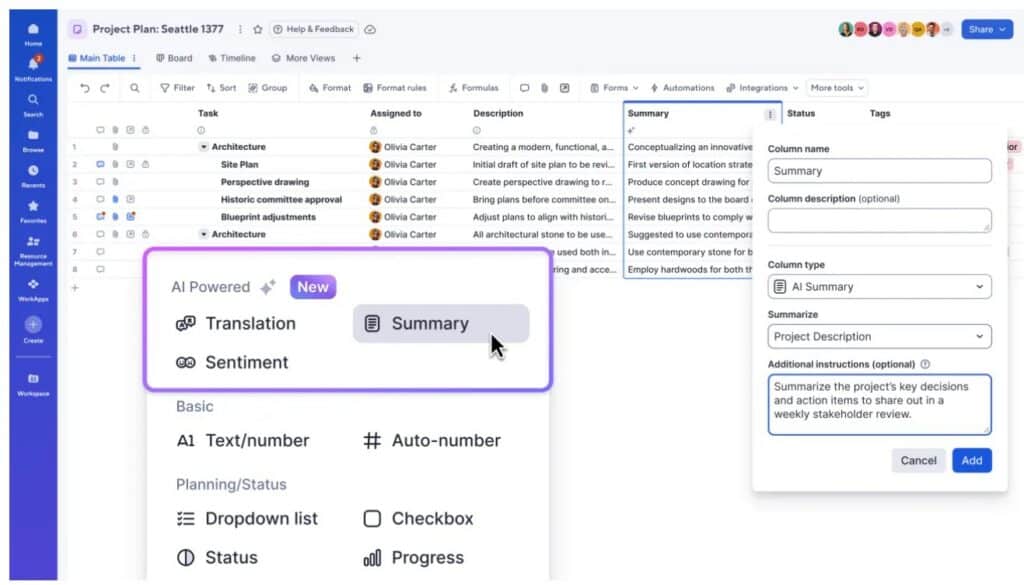
Task: Click the project plan sheet icon
Action: point(77,29)
